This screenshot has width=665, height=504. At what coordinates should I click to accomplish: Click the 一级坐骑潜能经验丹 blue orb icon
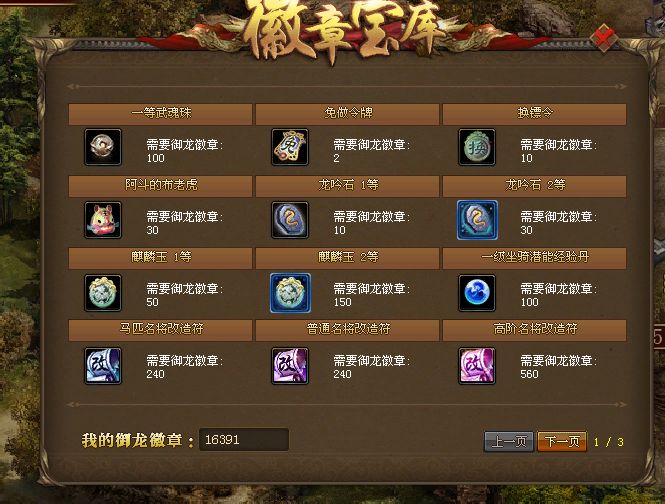pyautogui.click(x=477, y=293)
